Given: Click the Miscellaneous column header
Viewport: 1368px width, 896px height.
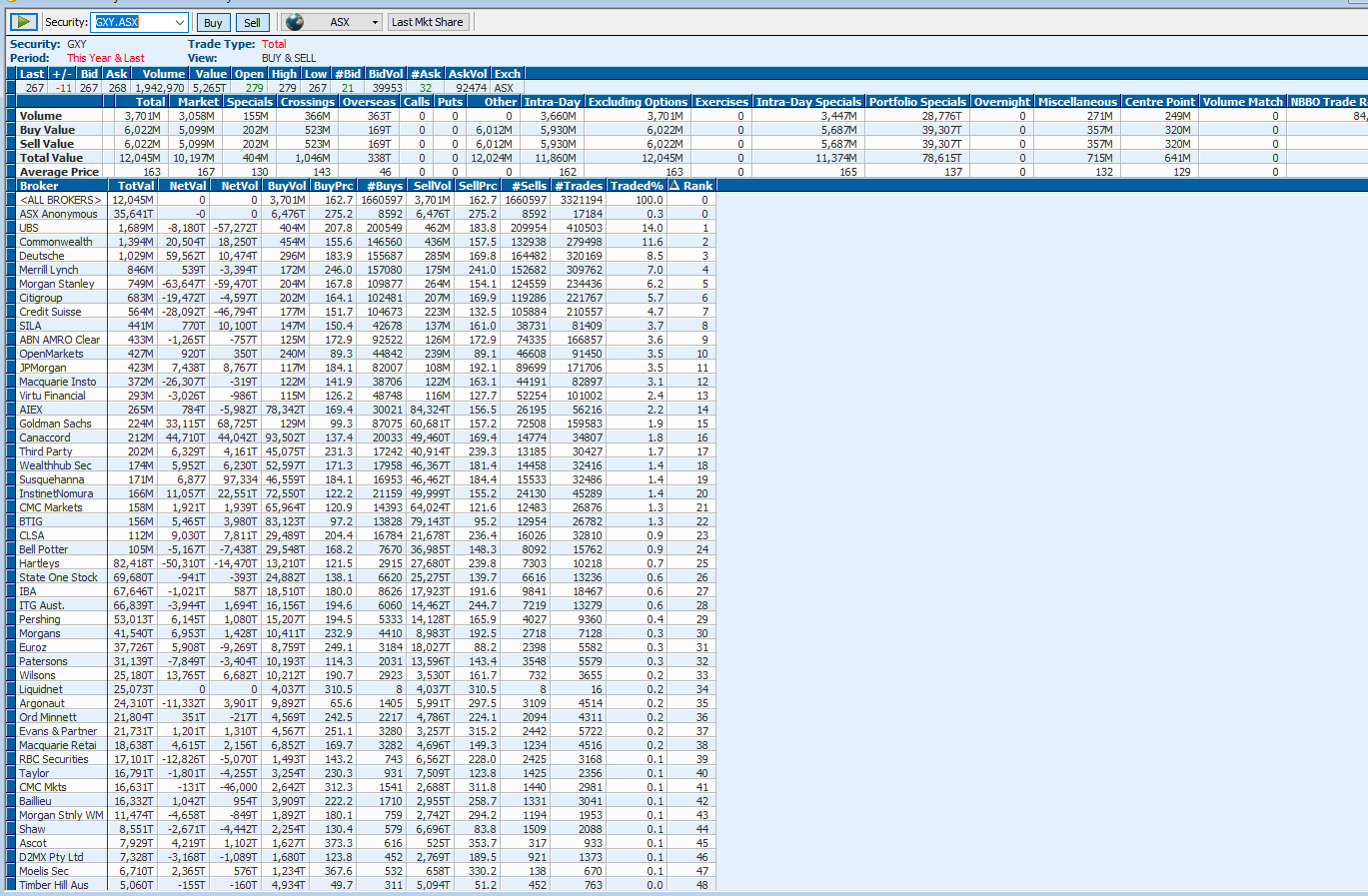Looking at the screenshot, I should point(1077,102).
